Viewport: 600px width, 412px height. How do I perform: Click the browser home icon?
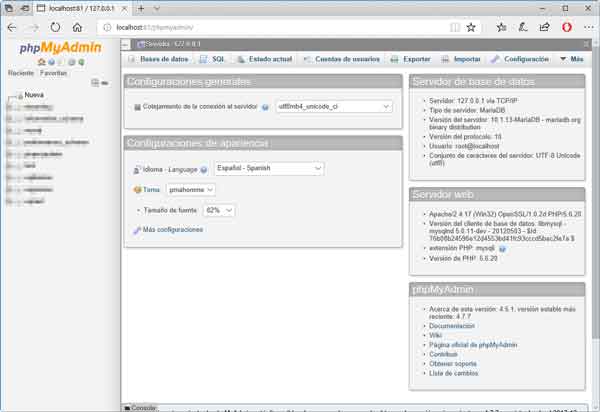[77, 28]
